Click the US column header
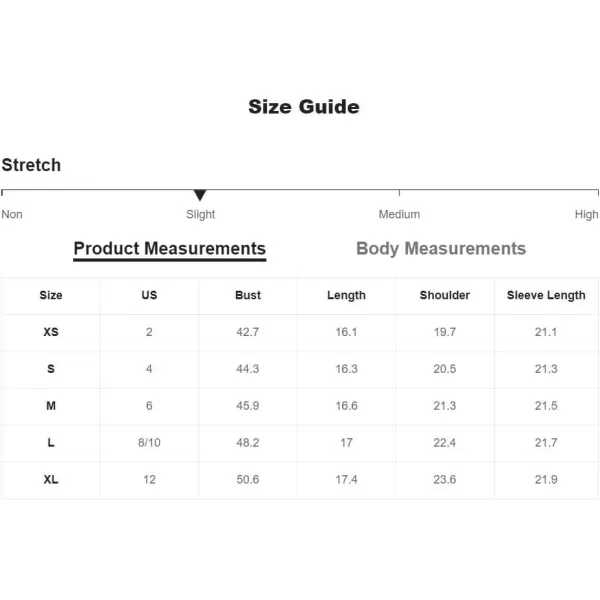The height and width of the screenshot is (600, 600). click(149, 295)
